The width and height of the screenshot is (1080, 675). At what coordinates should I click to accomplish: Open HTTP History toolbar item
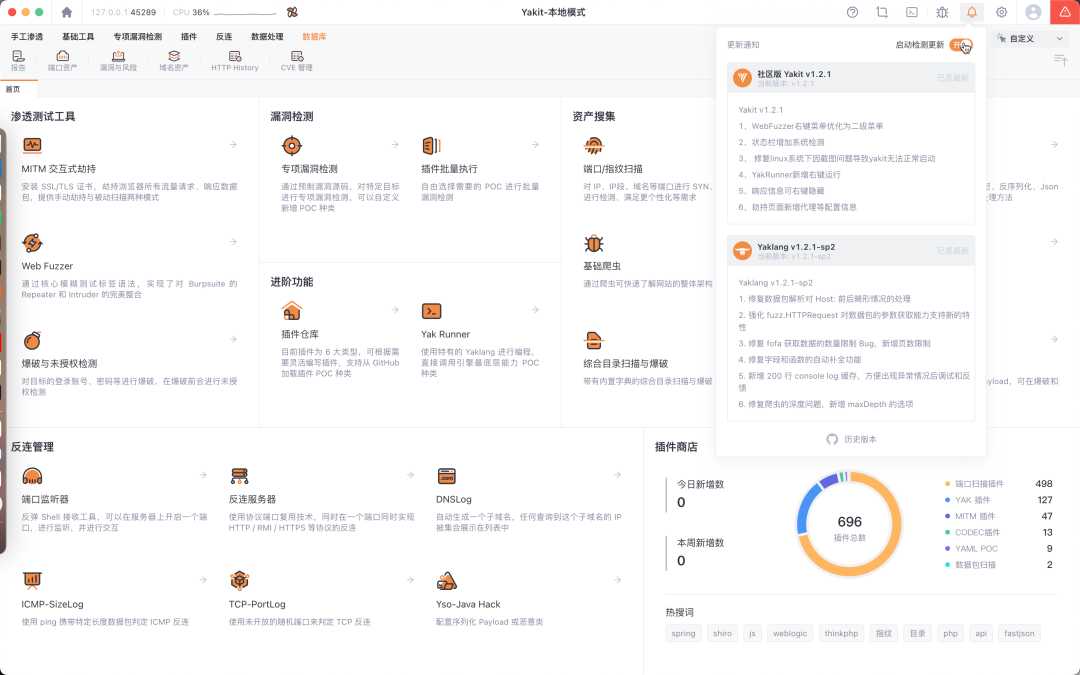(x=235, y=60)
